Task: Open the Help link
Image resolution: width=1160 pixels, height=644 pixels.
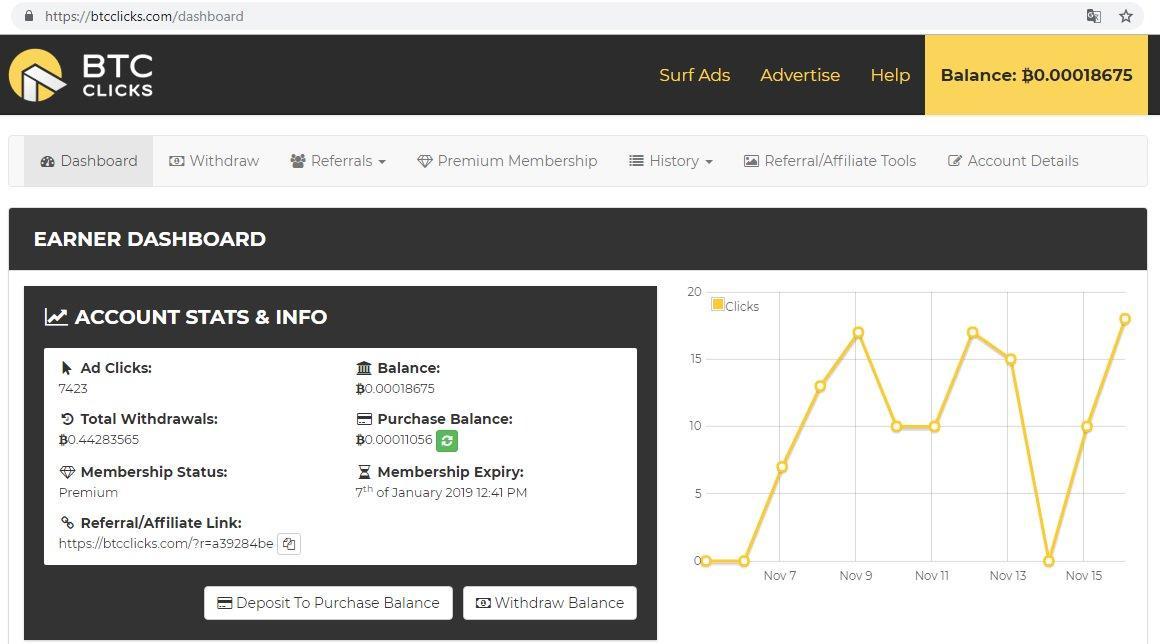Action: tap(890, 75)
